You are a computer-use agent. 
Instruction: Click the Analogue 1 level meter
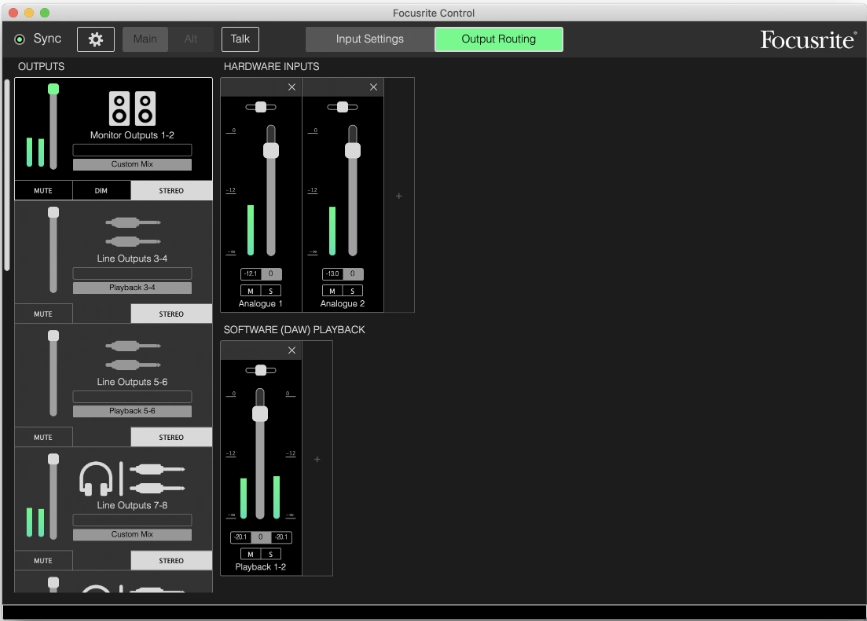coord(250,230)
